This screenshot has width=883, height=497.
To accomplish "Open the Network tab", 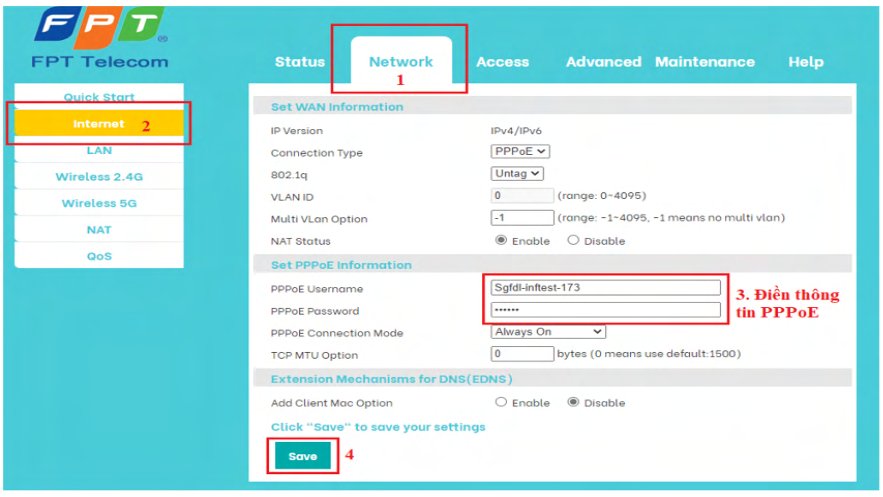I will tap(401, 62).
